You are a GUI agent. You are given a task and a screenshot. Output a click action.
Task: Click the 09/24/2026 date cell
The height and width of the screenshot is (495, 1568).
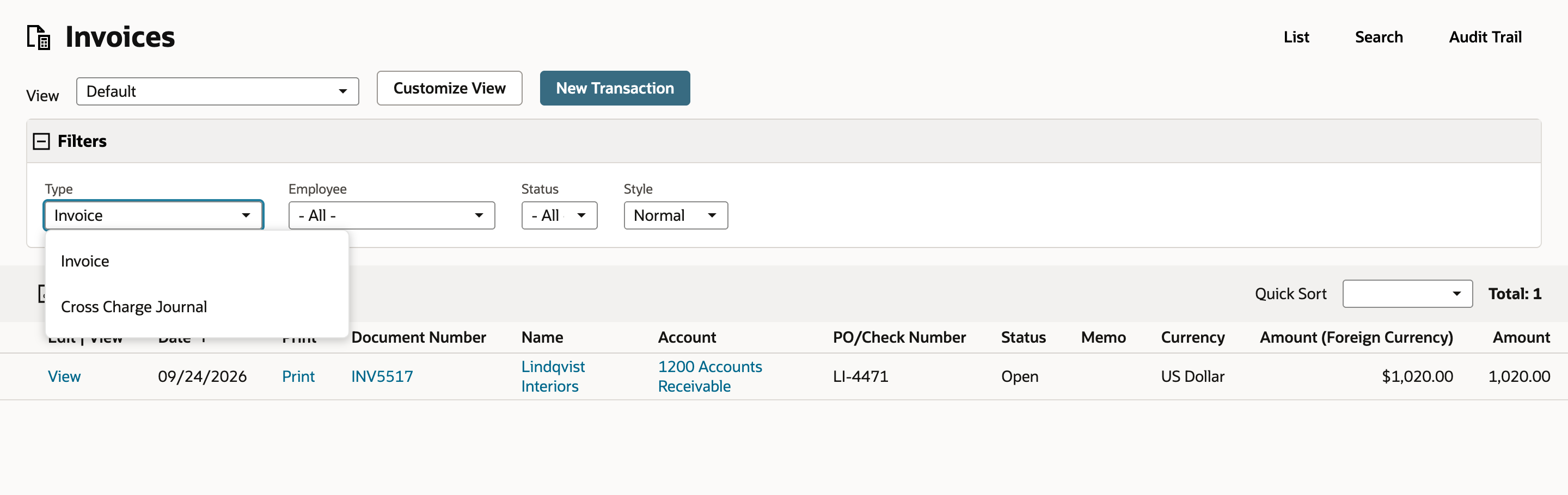click(202, 376)
